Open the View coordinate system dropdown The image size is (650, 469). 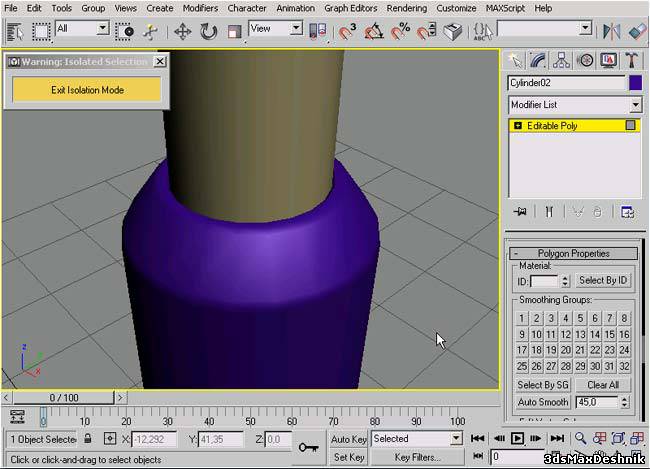275,29
